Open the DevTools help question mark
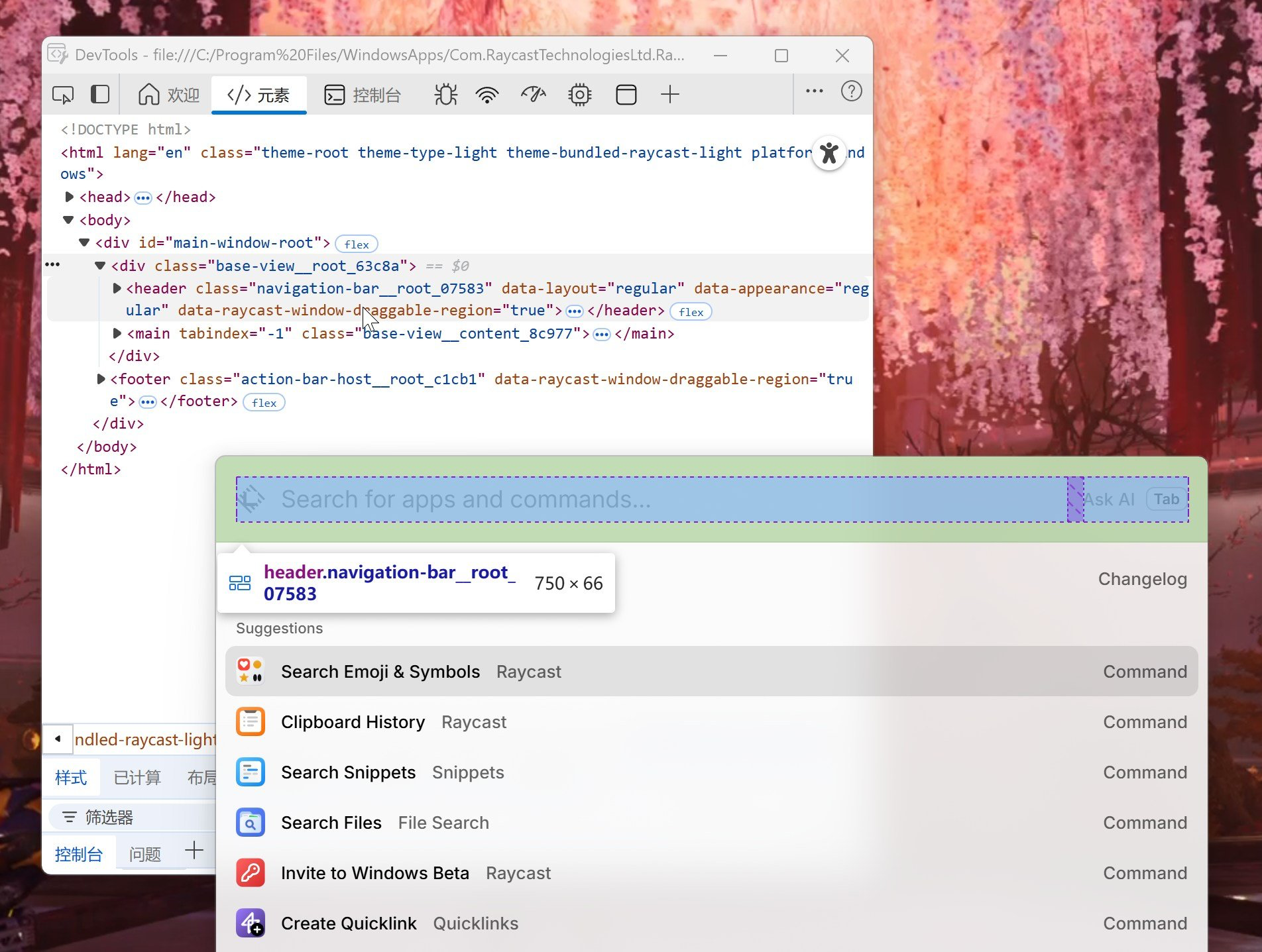This screenshot has width=1262, height=952. (x=852, y=91)
